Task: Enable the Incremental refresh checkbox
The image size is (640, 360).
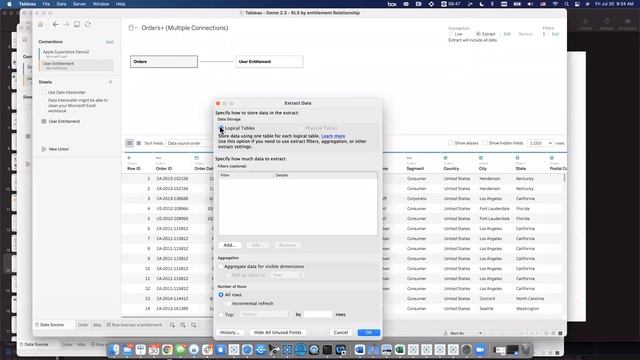Action: [x=229, y=304]
